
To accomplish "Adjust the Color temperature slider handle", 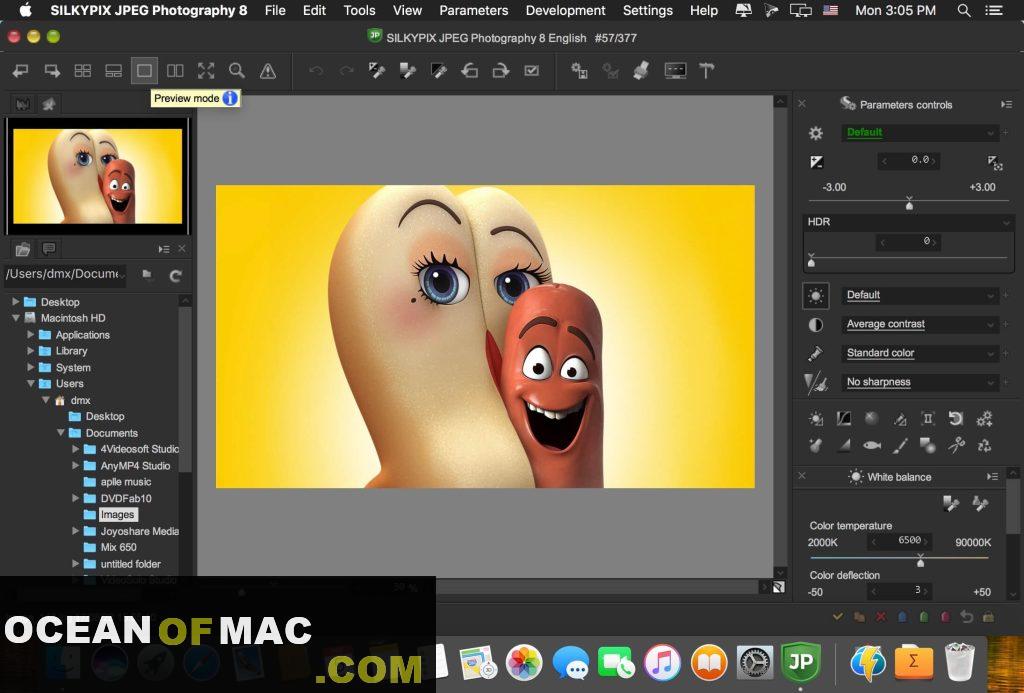I will coord(920,561).
